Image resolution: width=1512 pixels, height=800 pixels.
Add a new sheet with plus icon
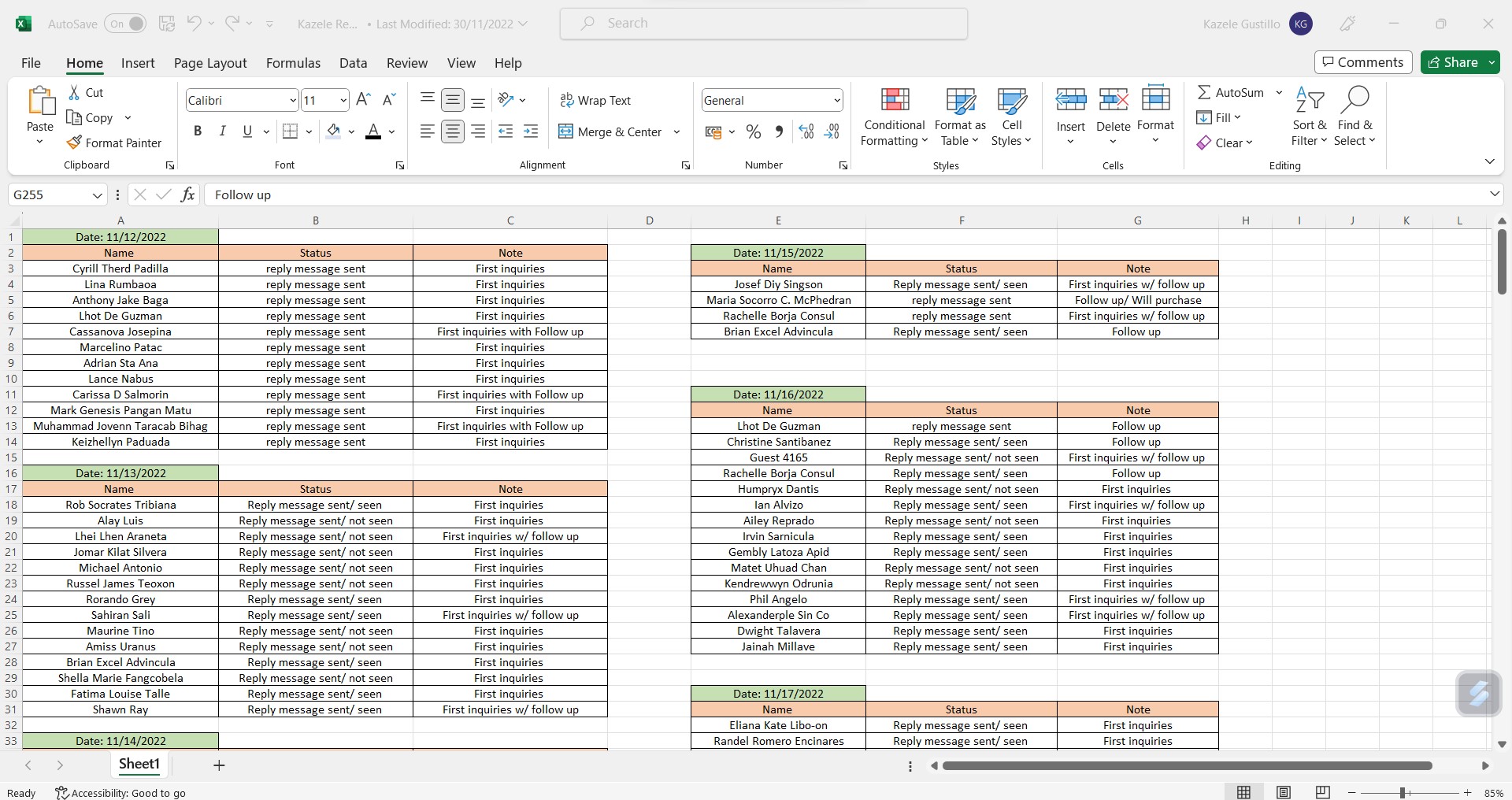[x=219, y=765]
